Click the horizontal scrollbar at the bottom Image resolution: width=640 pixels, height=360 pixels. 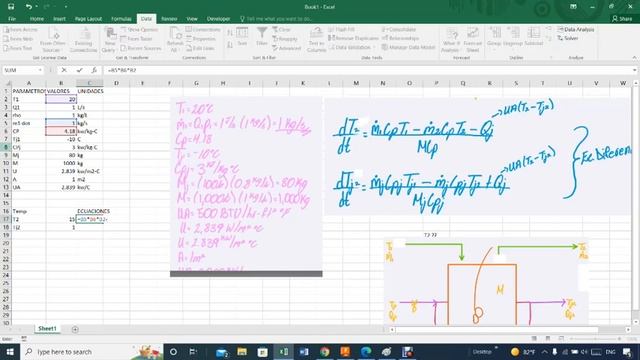(x=496, y=329)
